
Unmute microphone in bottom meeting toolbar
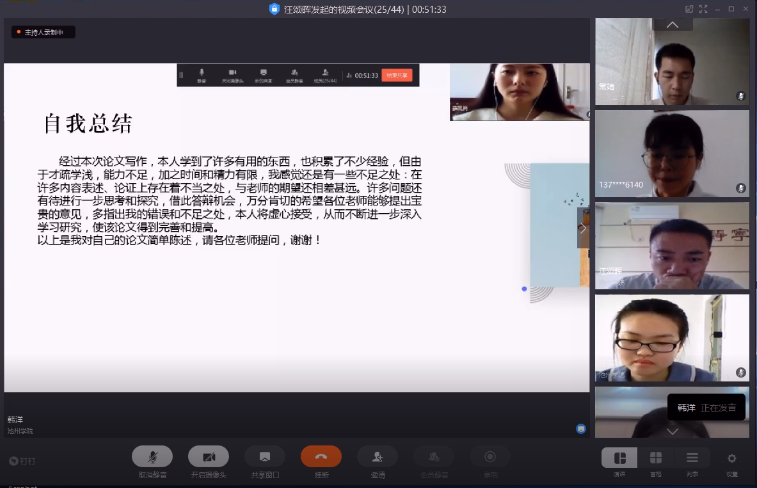click(152, 457)
